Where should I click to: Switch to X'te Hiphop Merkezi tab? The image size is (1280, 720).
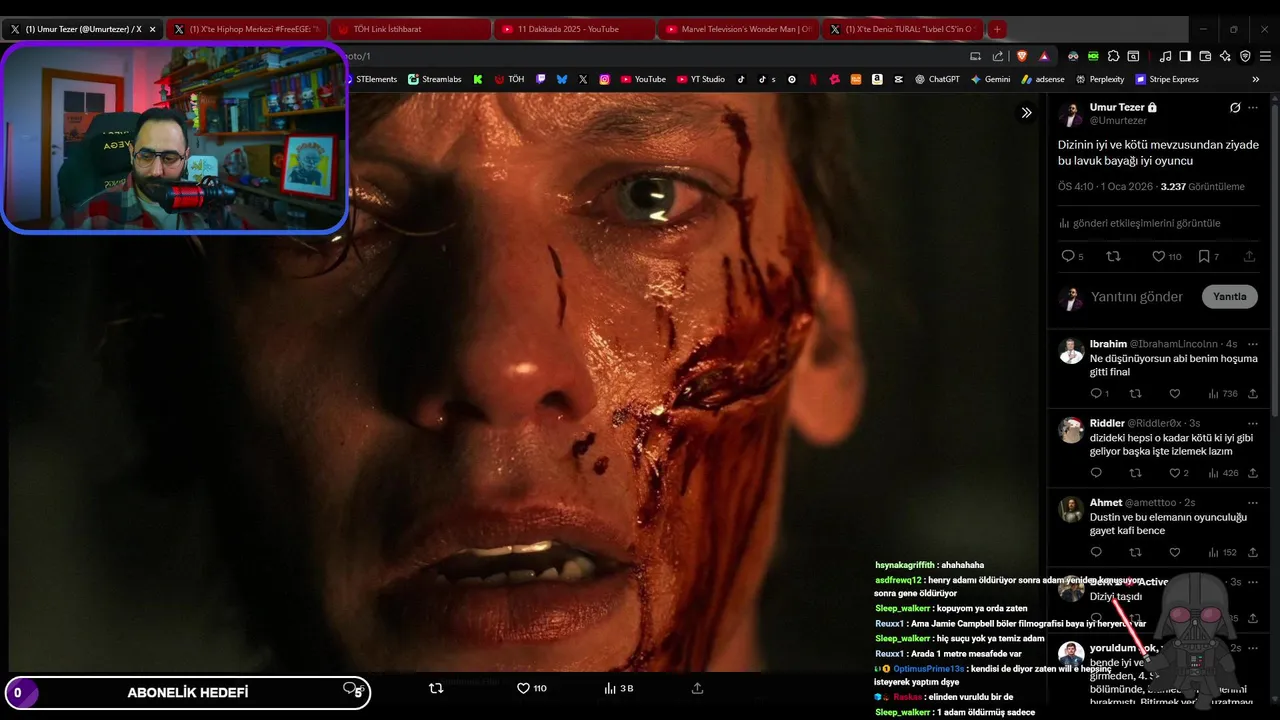(246, 29)
